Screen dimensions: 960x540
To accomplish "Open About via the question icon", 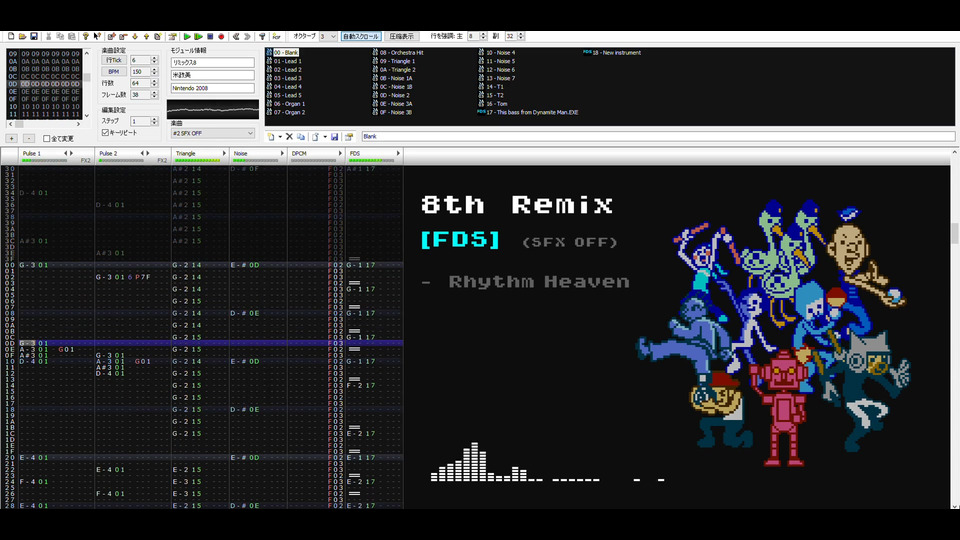I will [86, 37].
